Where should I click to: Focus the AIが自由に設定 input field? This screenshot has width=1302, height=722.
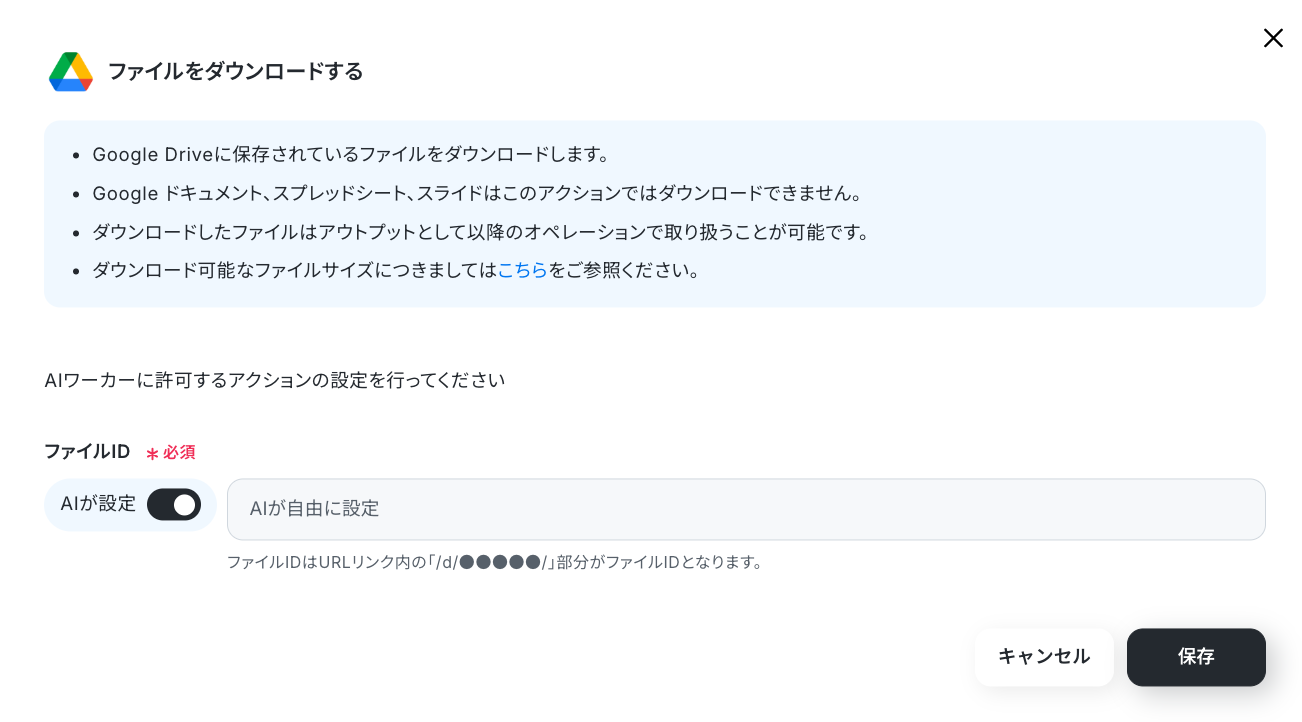[746, 509]
